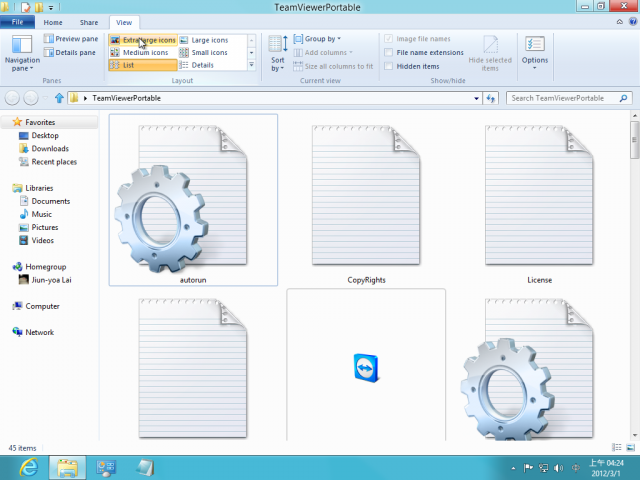Refresh the TeamViewerPortable folder

click(491, 98)
